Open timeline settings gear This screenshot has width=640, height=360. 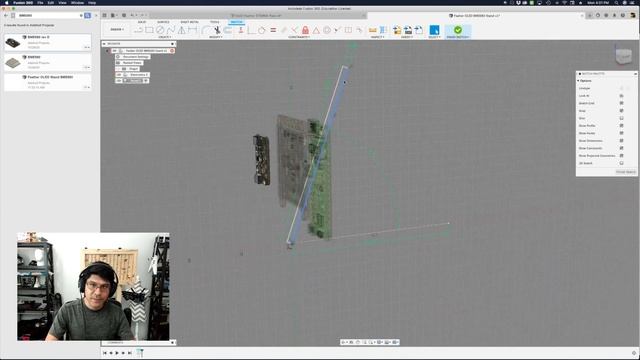pos(634,353)
